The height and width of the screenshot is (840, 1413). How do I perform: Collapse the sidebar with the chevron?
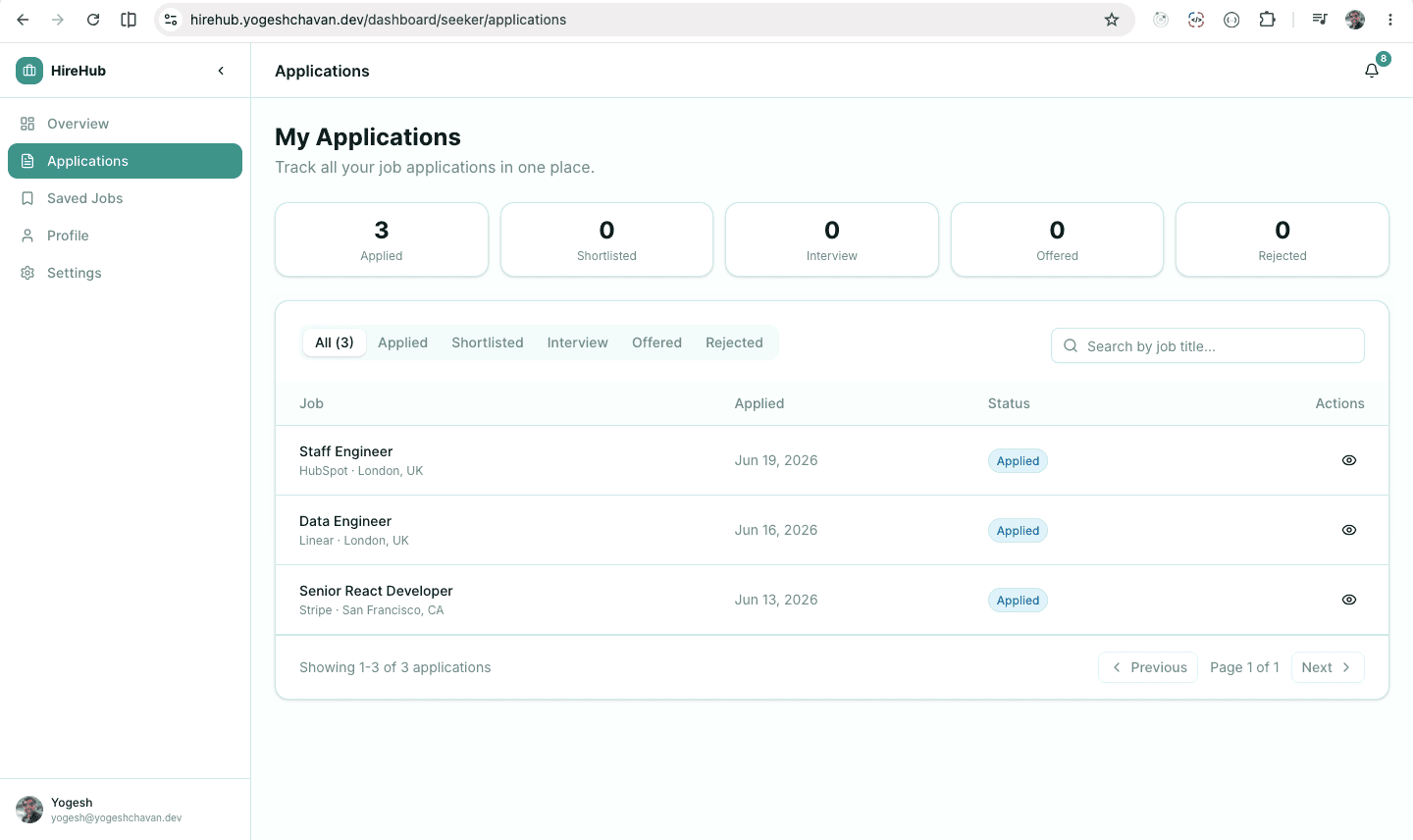221,71
